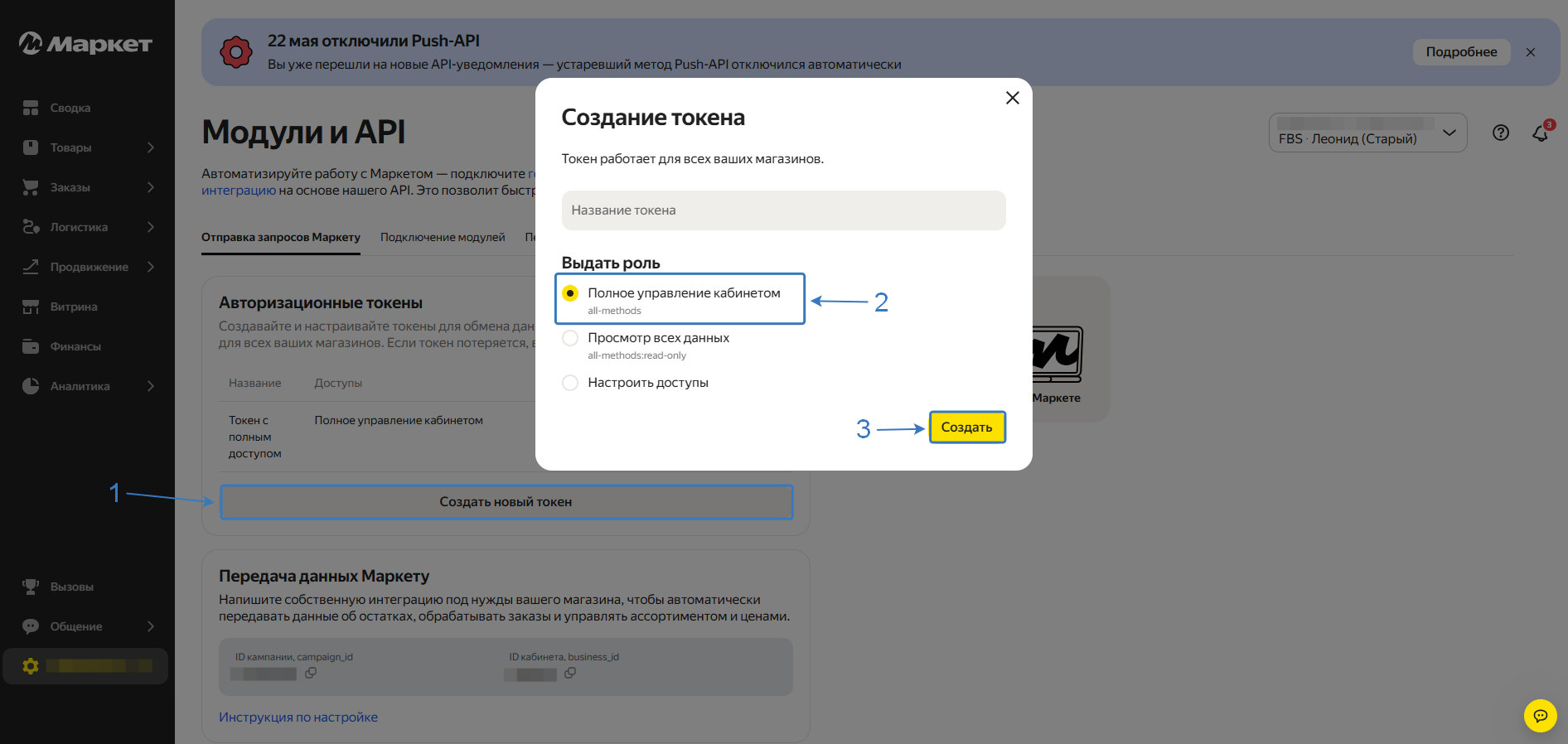Viewport: 1568px width, 744px height.
Task: Copy the business_id value
Action: [570, 674]
